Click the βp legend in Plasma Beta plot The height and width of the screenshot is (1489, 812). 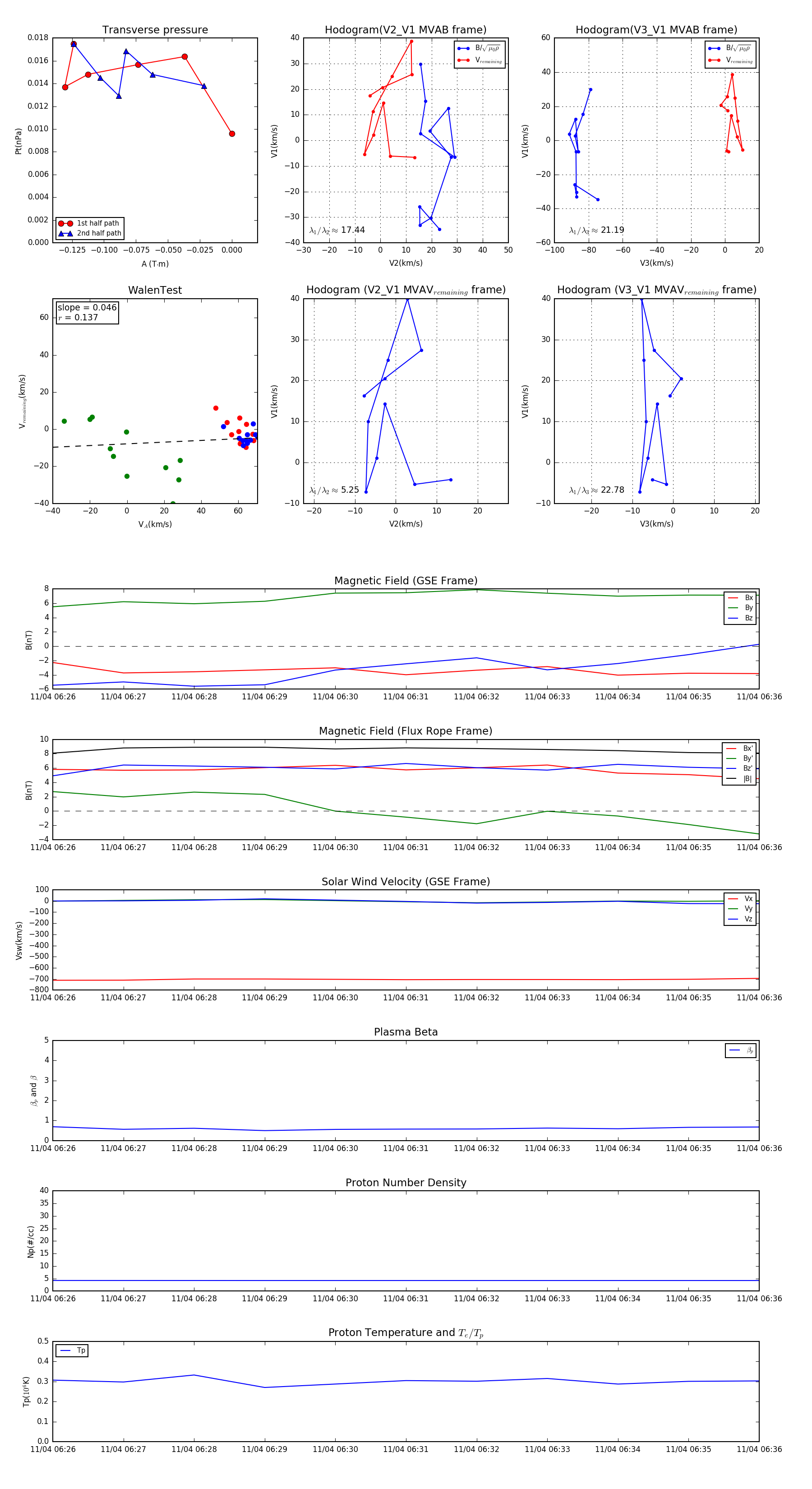pos(741,1050)
